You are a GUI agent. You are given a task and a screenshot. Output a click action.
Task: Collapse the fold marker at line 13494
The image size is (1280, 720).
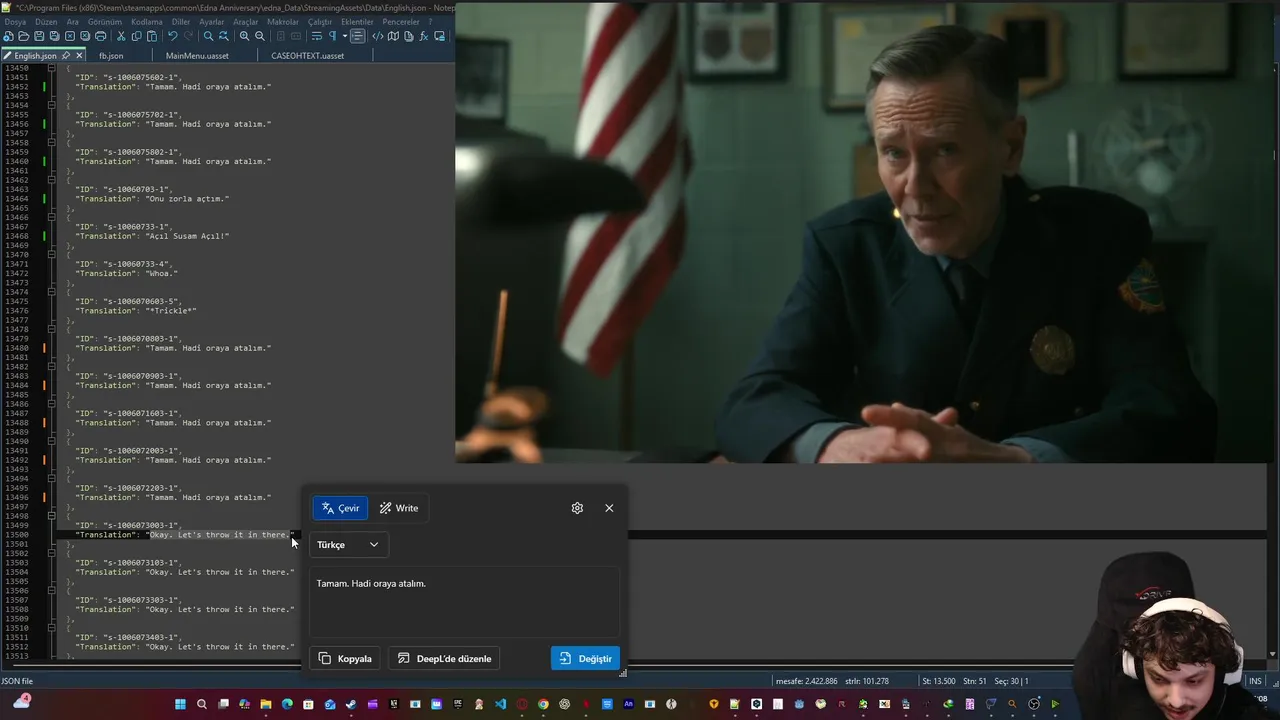(52, 479)
